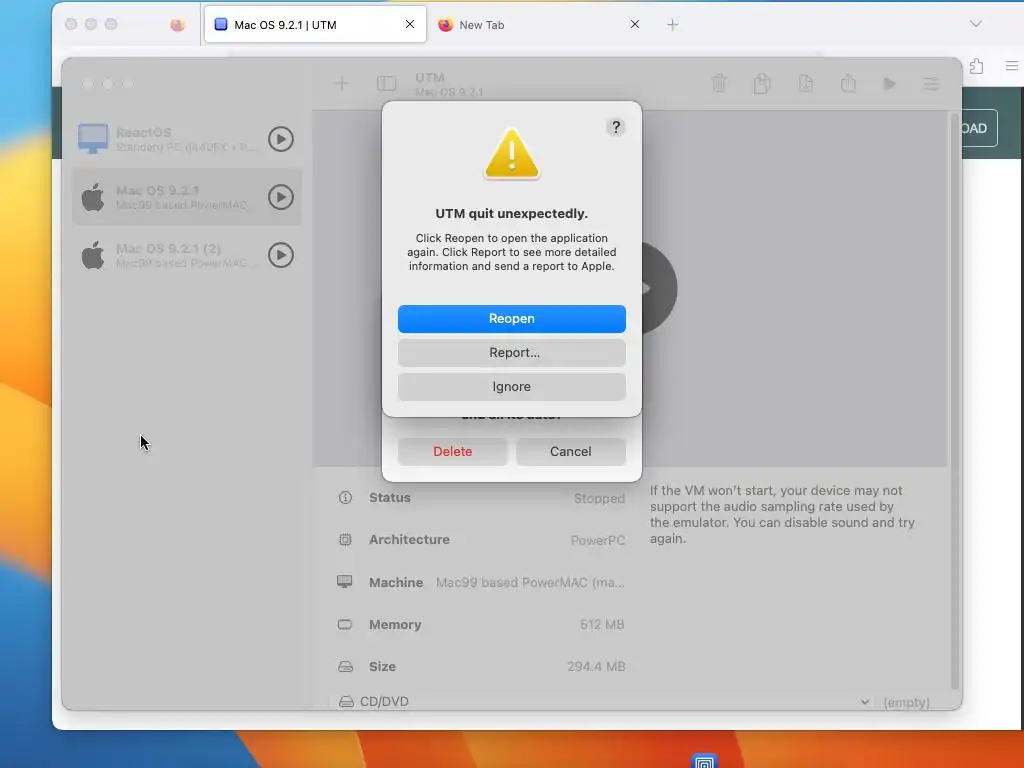Confirm Delete of the virtual machine

coord(453,451)
